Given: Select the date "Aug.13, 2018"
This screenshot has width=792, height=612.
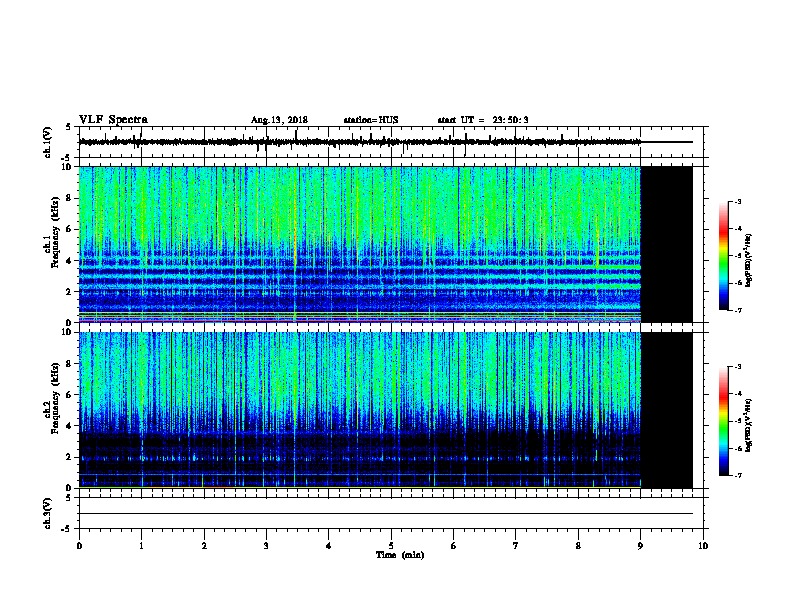Looking at the screenshot, I should 279,120.
